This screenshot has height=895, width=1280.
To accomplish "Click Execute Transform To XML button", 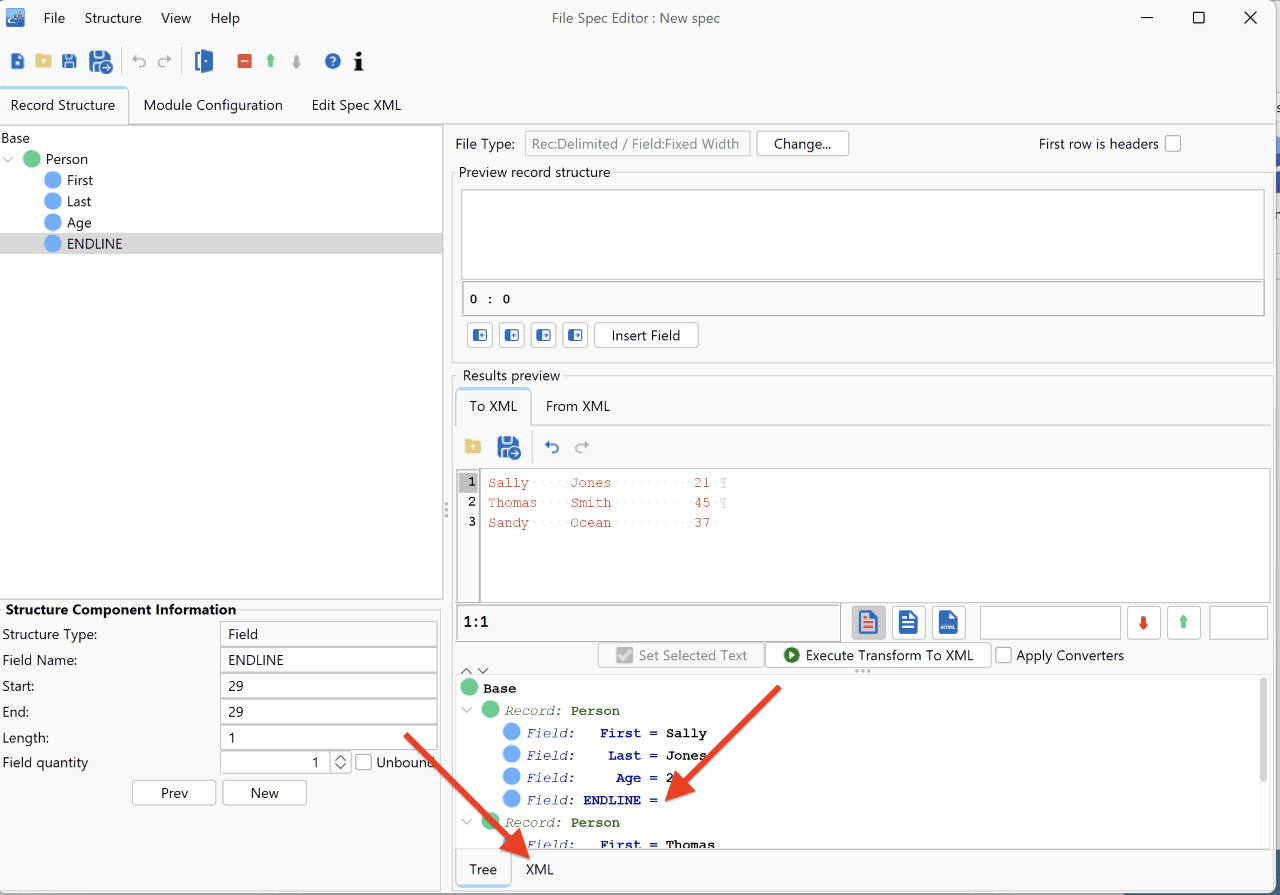I will point(878,656).
